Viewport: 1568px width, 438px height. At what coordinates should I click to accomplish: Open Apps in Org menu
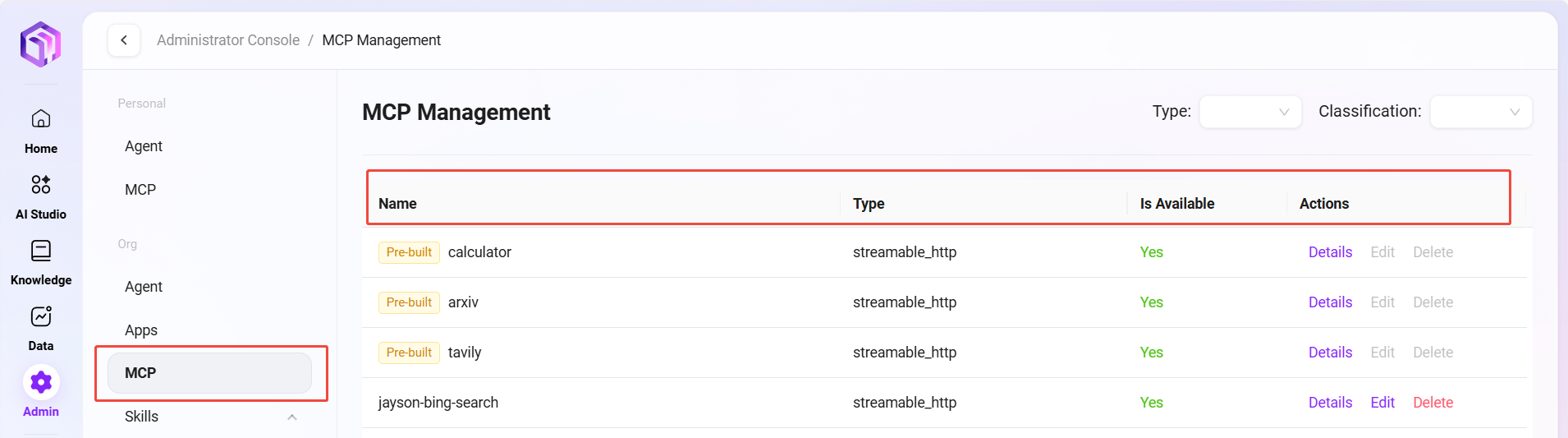(141, 330)
